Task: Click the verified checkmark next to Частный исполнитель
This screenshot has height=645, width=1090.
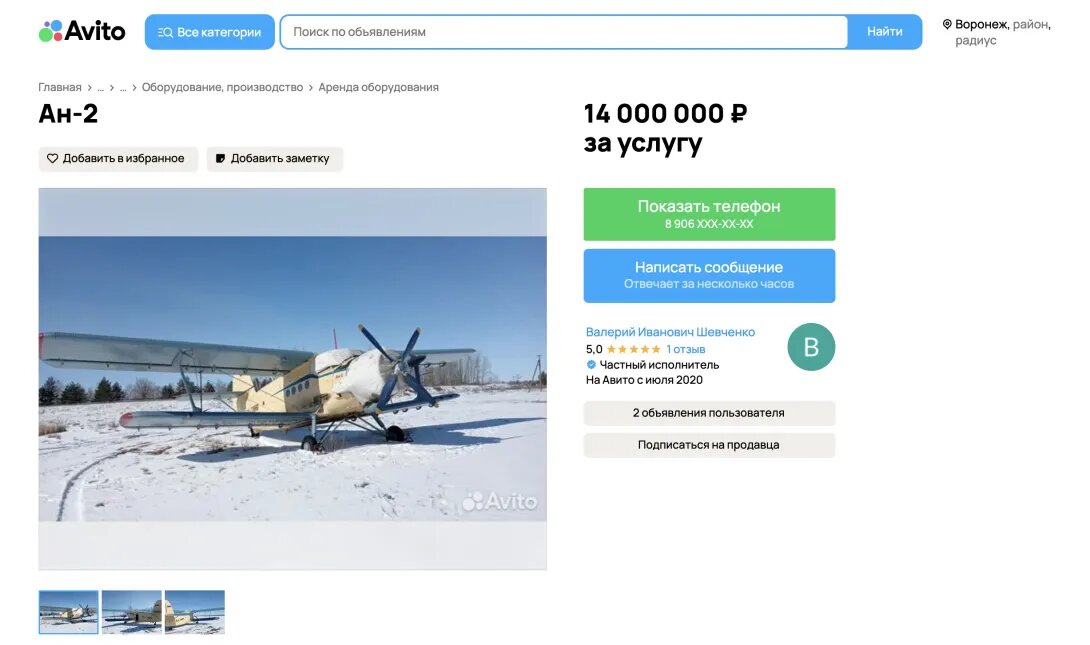Action: click(591, 364)
